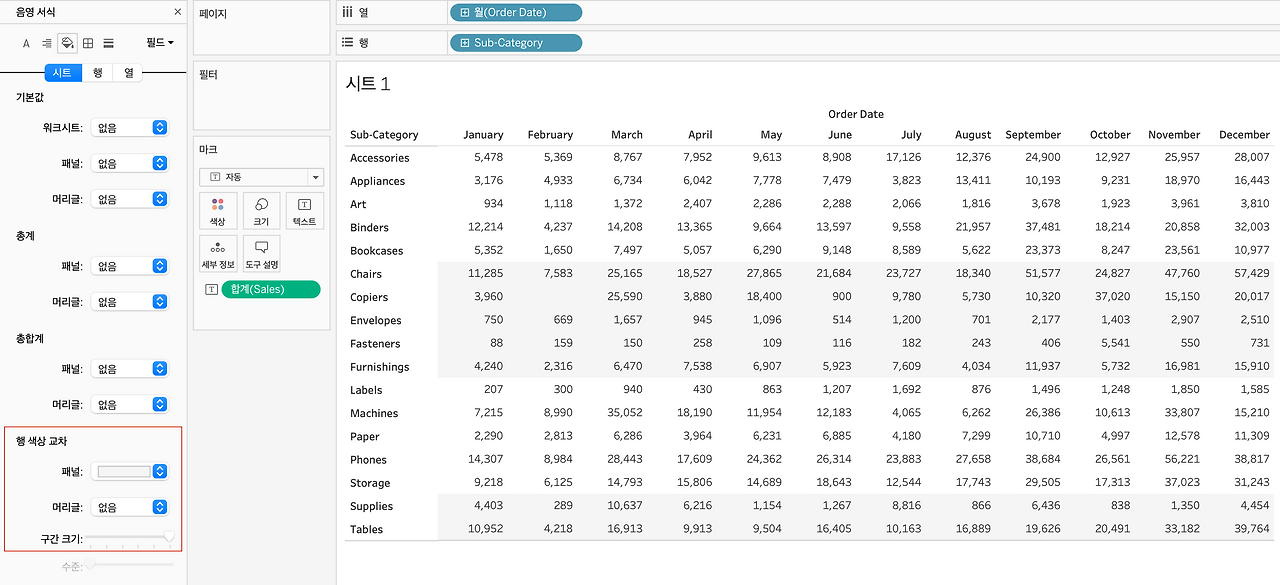Open the borders formatting icon
The height and width of the screenshot is (585, 1280).
(x=88, y=43)
